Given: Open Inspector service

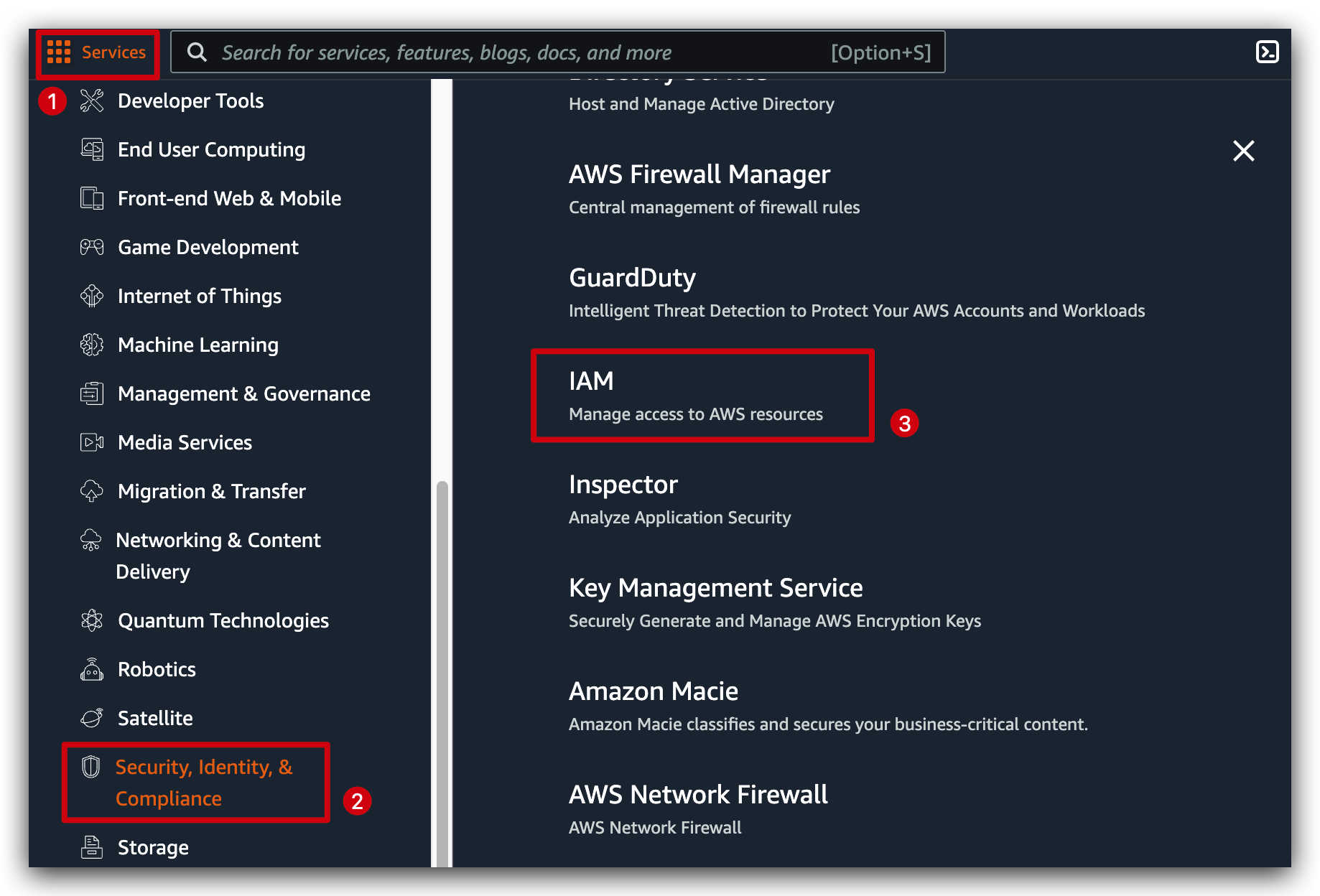Looking at the screenshot, I should [x=623, y=484].
